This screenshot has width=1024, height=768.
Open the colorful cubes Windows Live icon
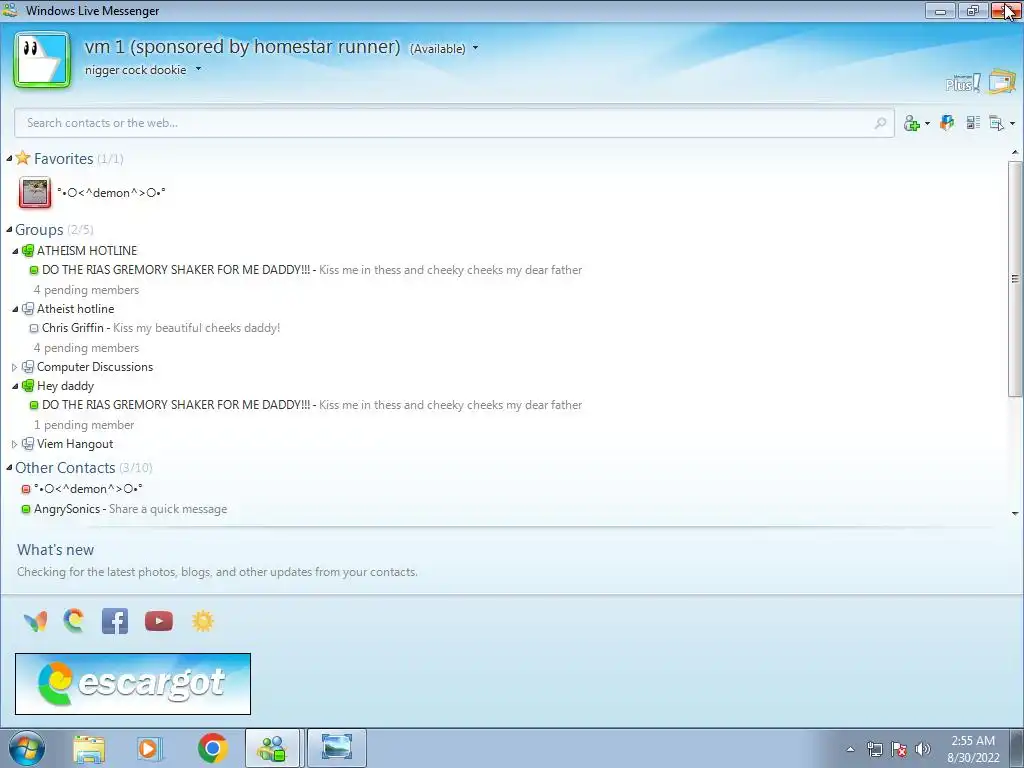(946, 122)
